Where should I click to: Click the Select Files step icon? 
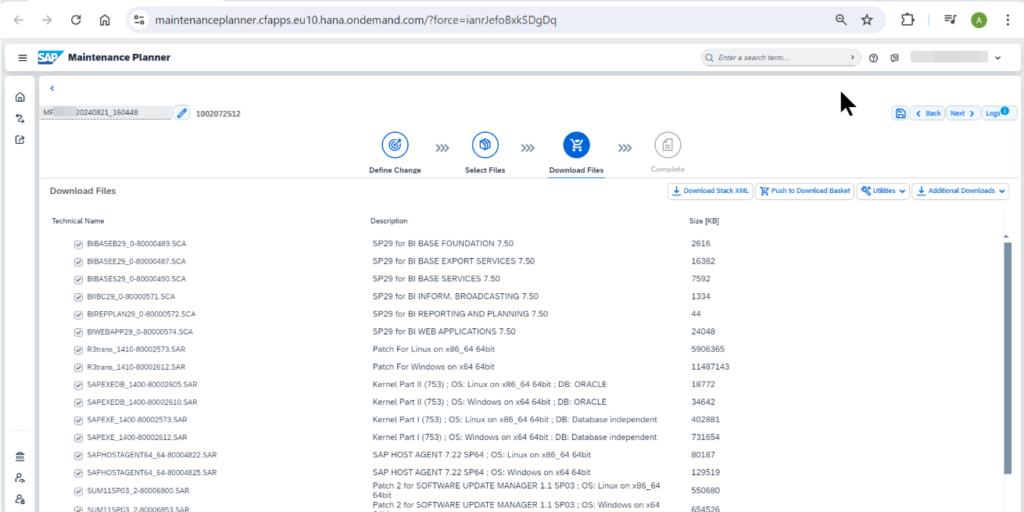(x=485, y=145)
